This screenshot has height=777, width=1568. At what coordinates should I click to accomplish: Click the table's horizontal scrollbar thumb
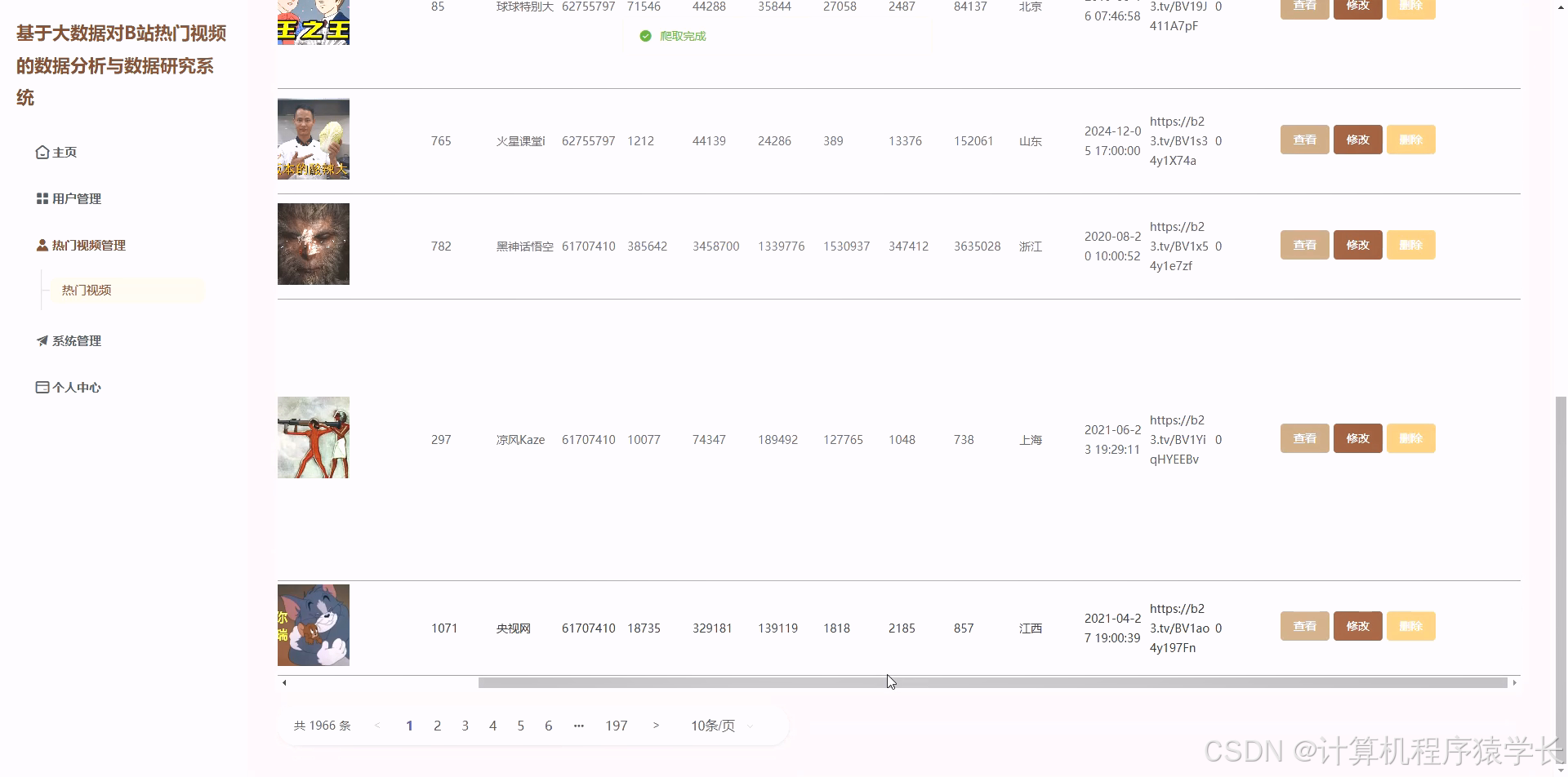click(x=992, y=683)
